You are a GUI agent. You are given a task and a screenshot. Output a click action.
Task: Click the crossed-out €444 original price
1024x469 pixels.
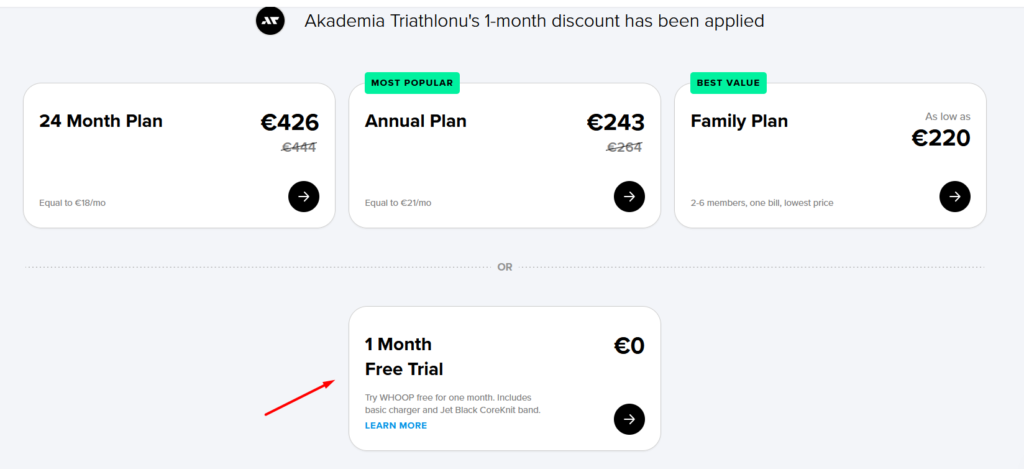tap(299, 147)
